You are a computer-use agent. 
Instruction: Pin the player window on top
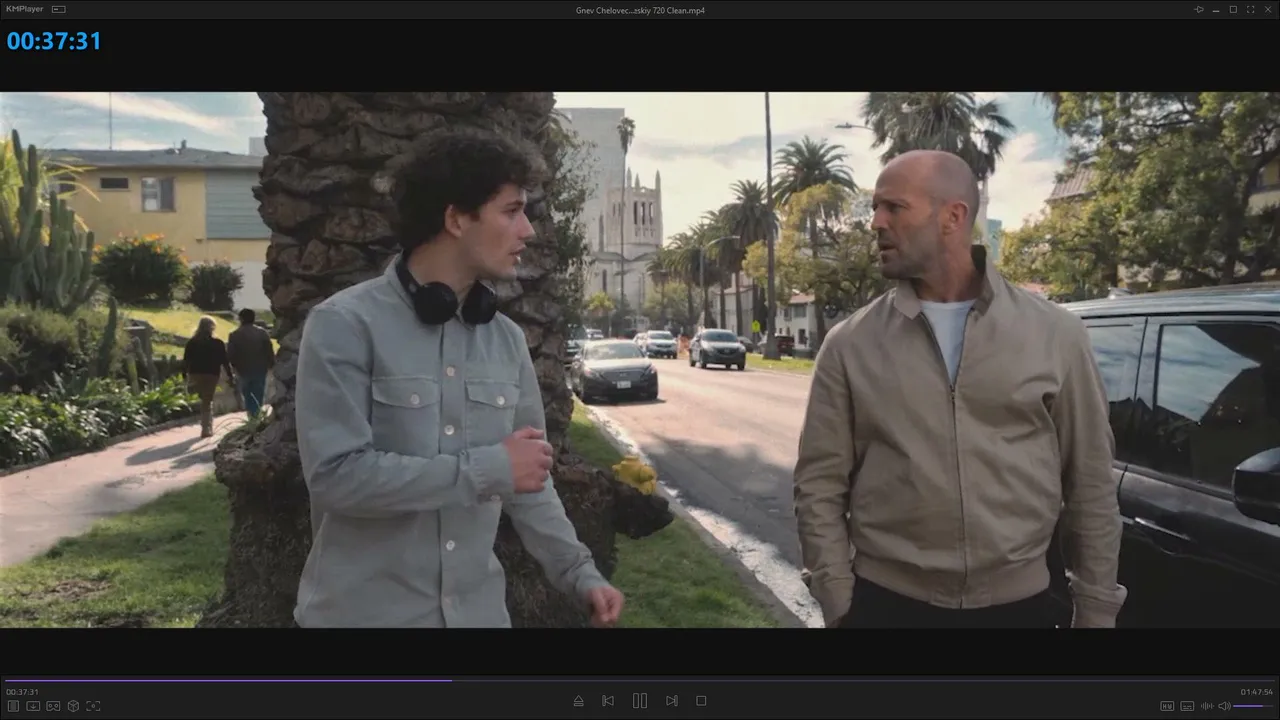pyautogui.click(x=1199, y=9)
